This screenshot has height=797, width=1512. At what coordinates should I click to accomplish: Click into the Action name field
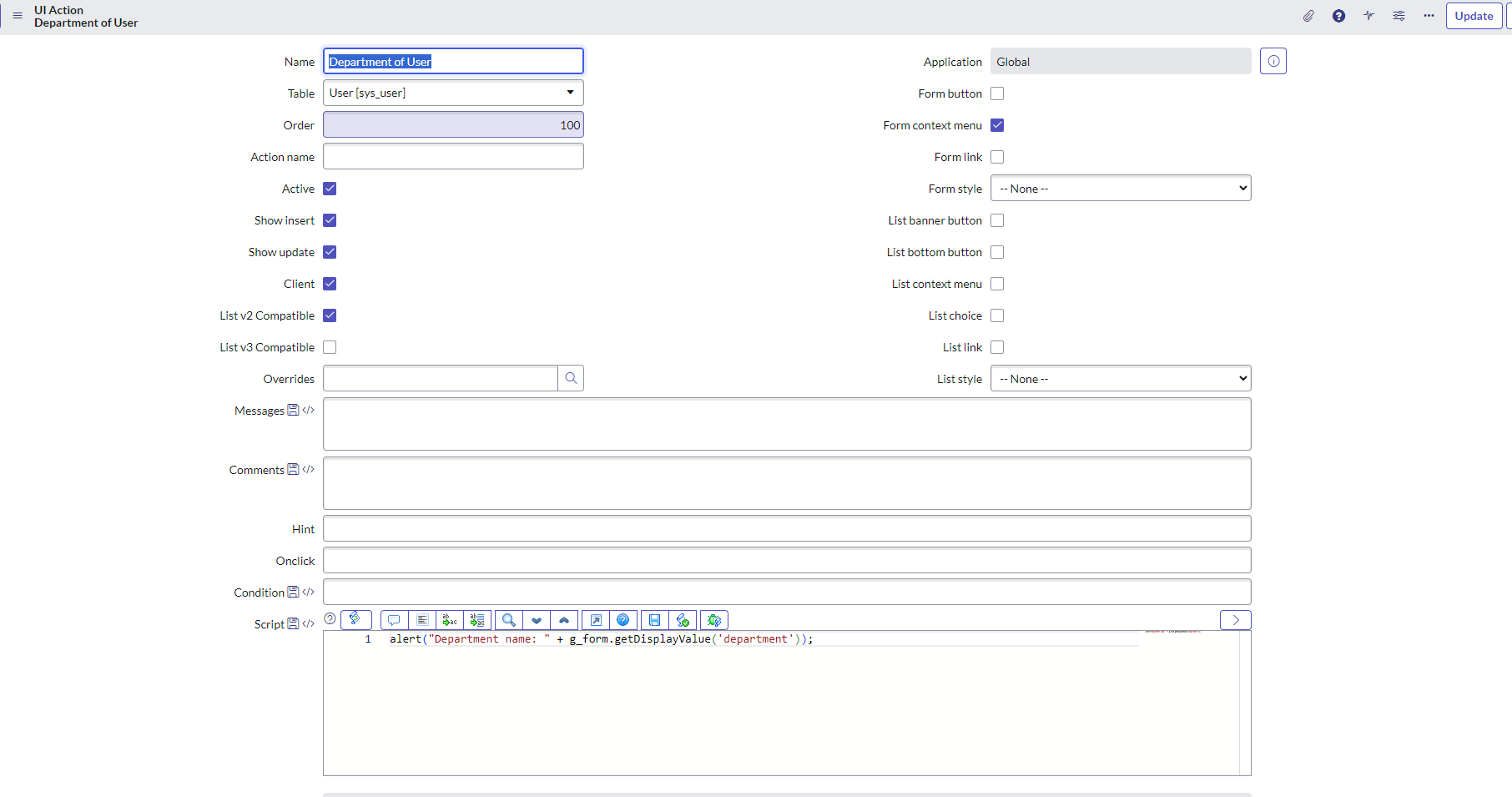coord(453,156)
